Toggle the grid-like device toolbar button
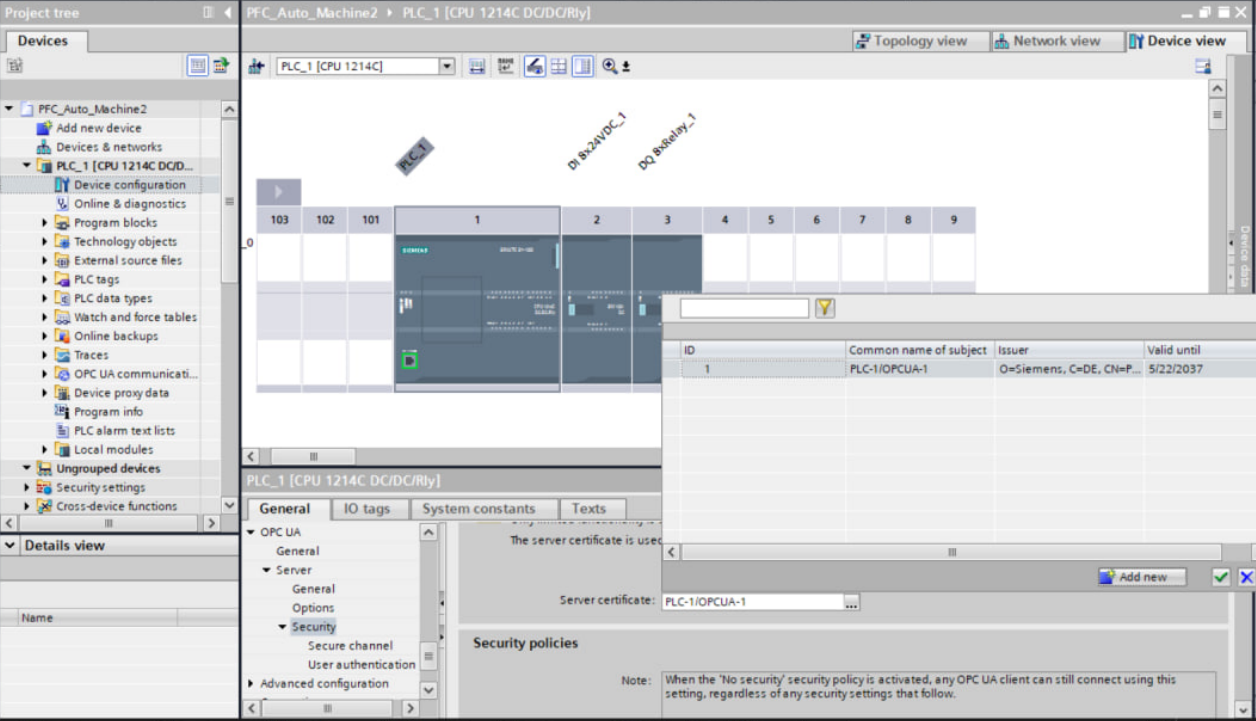Screen dimensions: 1256x721 pos(559,67)
